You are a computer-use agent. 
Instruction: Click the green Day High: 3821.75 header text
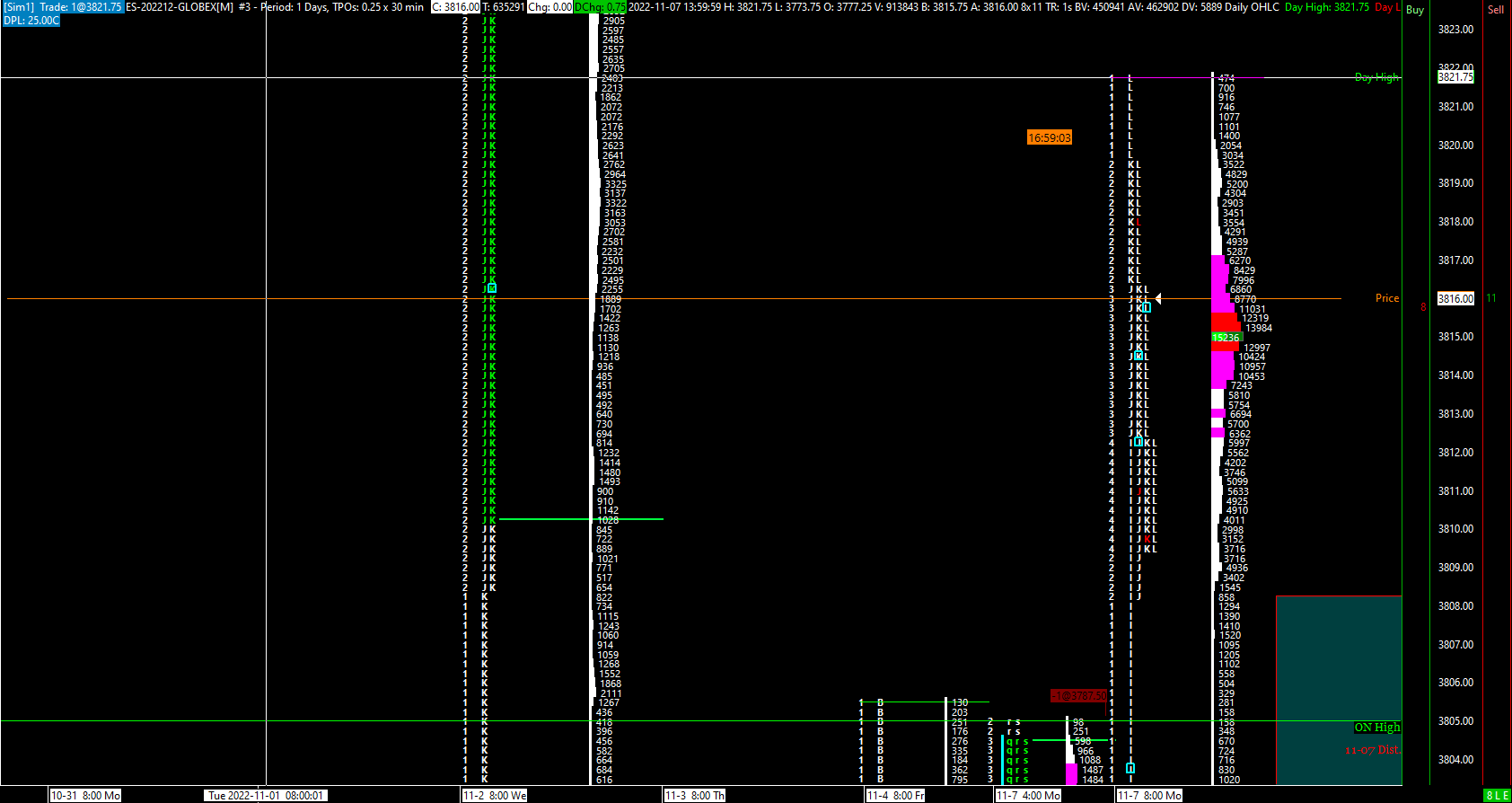pyautogui.click(x=1327, y=7)
